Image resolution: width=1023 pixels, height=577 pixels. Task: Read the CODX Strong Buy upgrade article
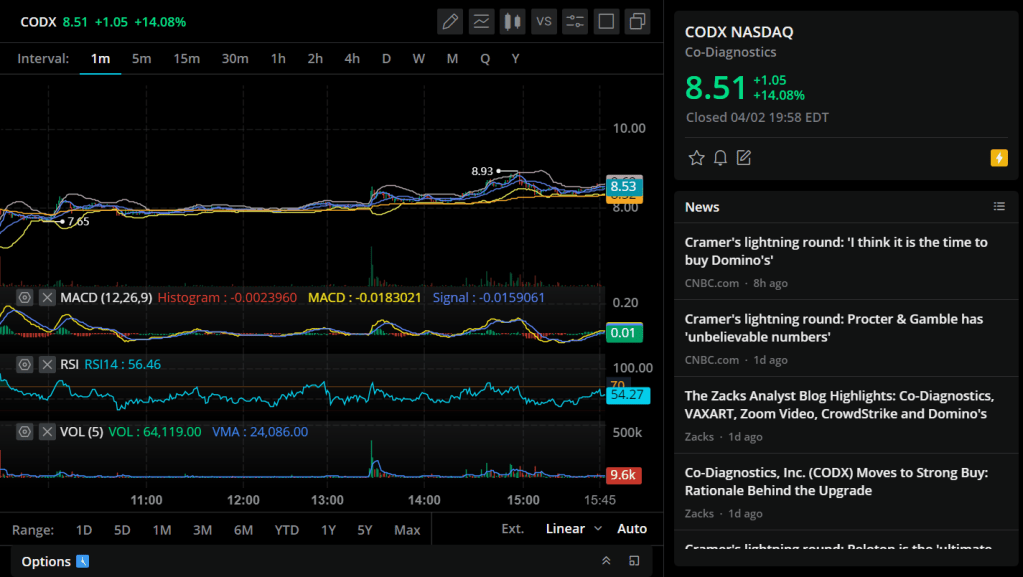[835, 482]
